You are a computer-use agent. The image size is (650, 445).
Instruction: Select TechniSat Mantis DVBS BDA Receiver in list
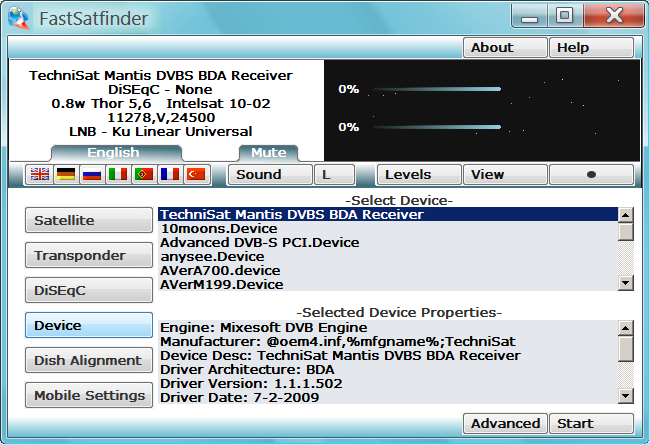click(388, 214)
